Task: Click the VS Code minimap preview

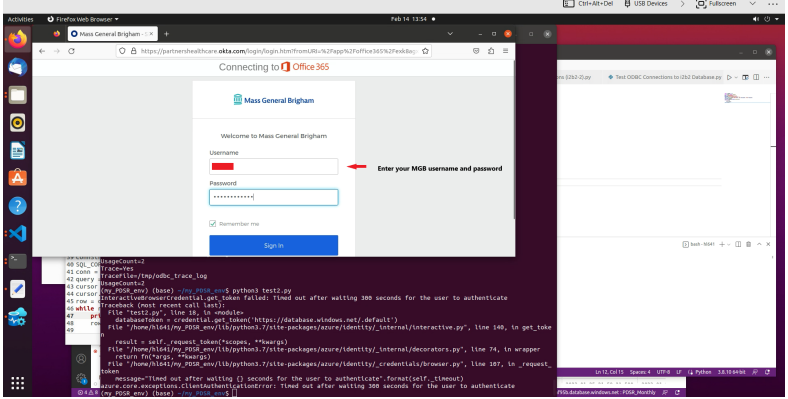Action: (747, 97)
